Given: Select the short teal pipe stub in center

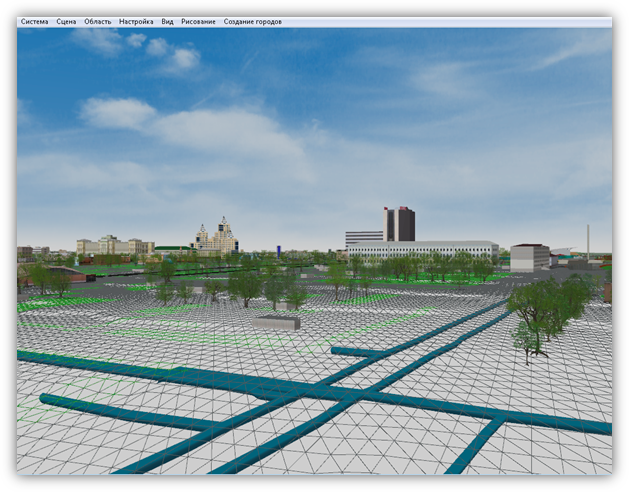Looking at the screenshot, I should tap(356, 352).
